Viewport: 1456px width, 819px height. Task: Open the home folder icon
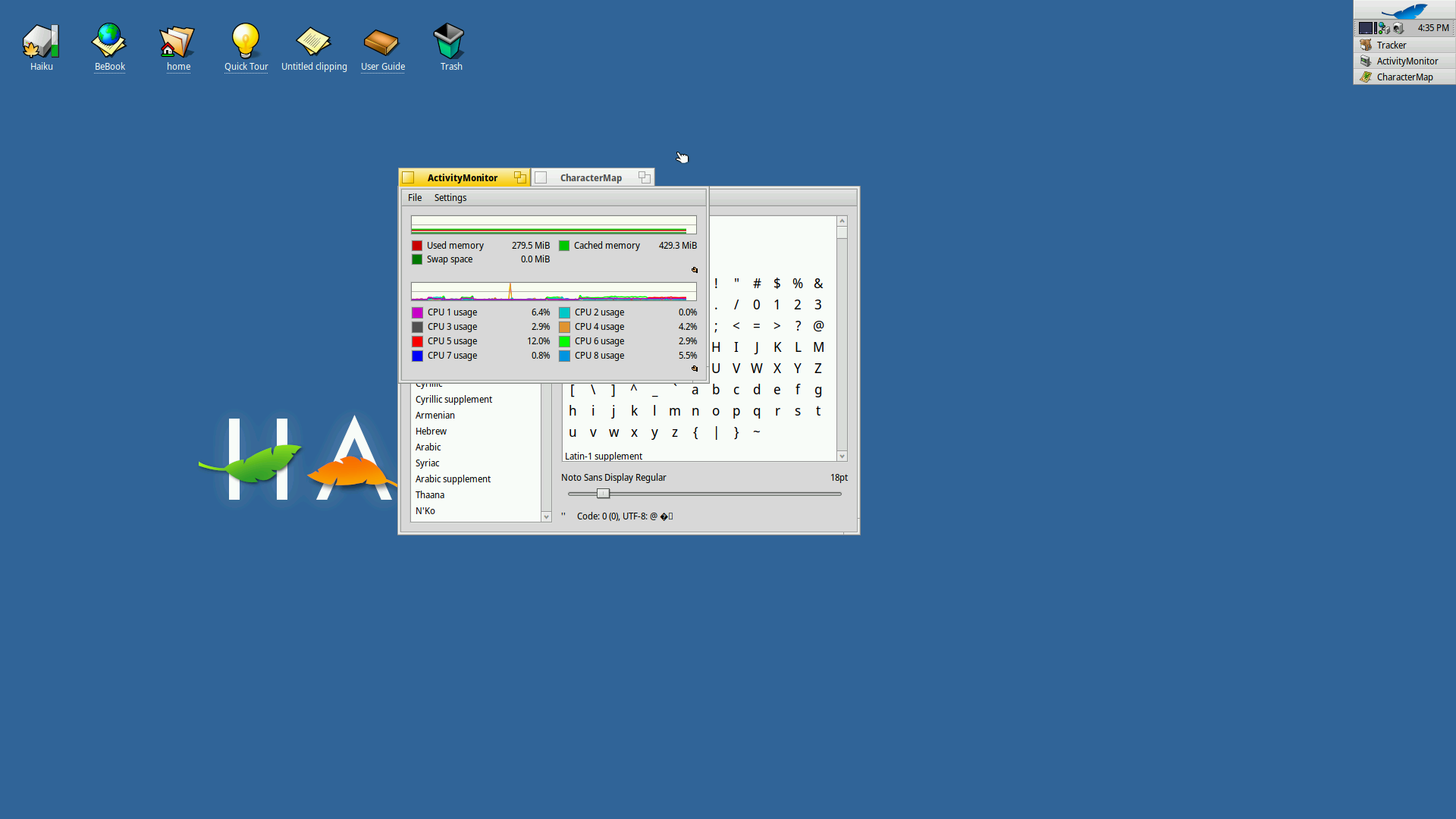177,41
